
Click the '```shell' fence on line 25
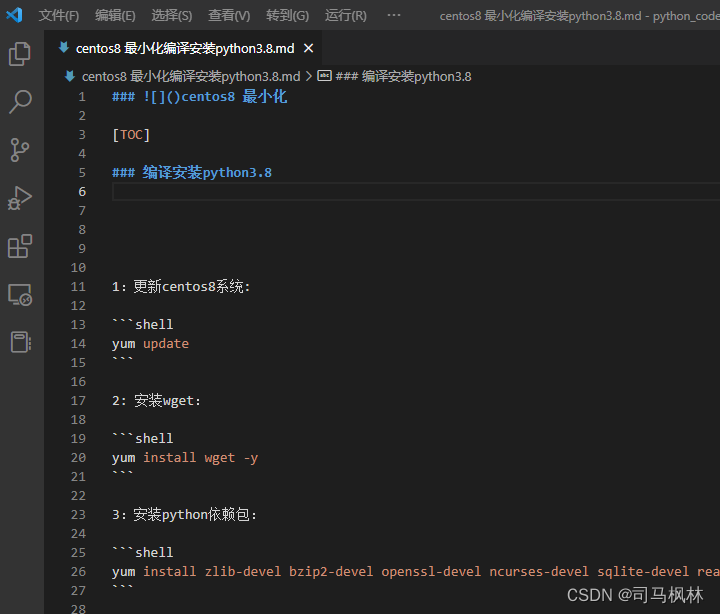[x=143, y=552]
